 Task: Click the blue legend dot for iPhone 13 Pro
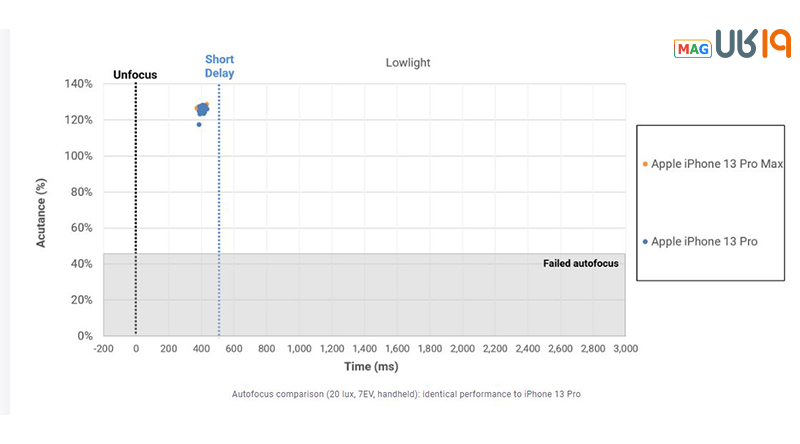pyautogui.click(x=645, y=242)
